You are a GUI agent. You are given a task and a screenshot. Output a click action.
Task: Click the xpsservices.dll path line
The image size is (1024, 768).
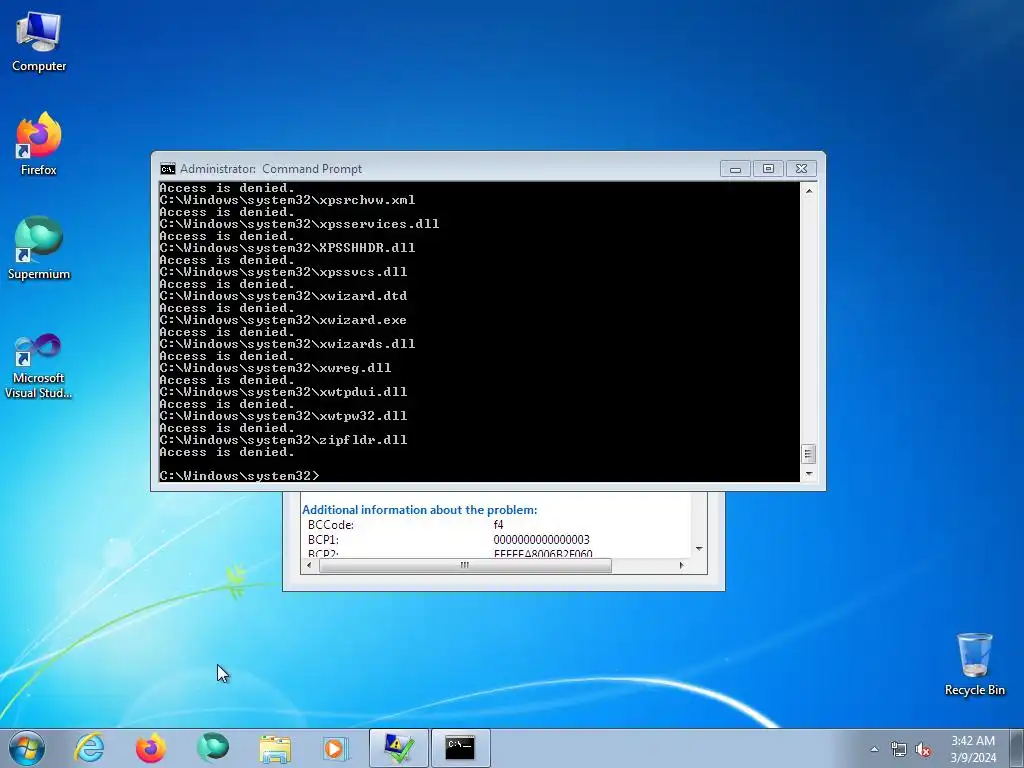pyautogui.click(x=299, y=224)
